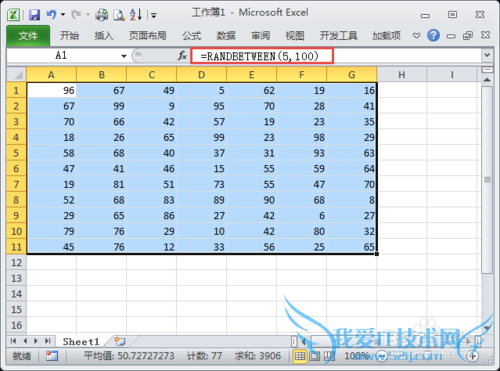Viewport: 500px width, 371px height.
Task: Click the horizontal scrollbar left arrow
Action: click(304, 341)
